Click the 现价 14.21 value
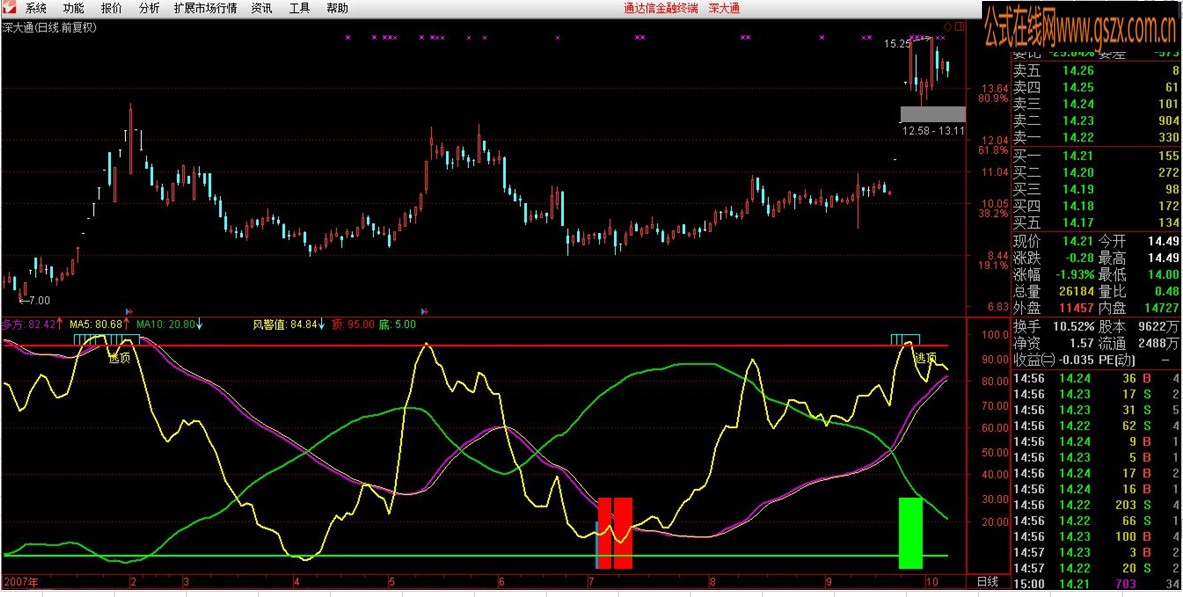This screenshot has width=1183, height=597. pos(1077,242)
